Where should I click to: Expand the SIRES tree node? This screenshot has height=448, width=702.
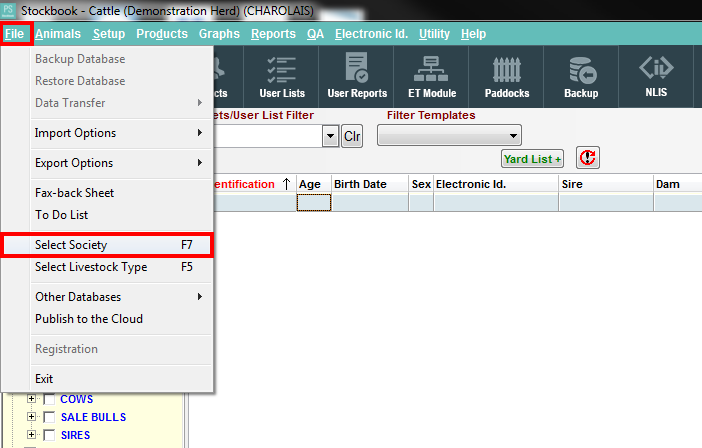pos(31,435)
